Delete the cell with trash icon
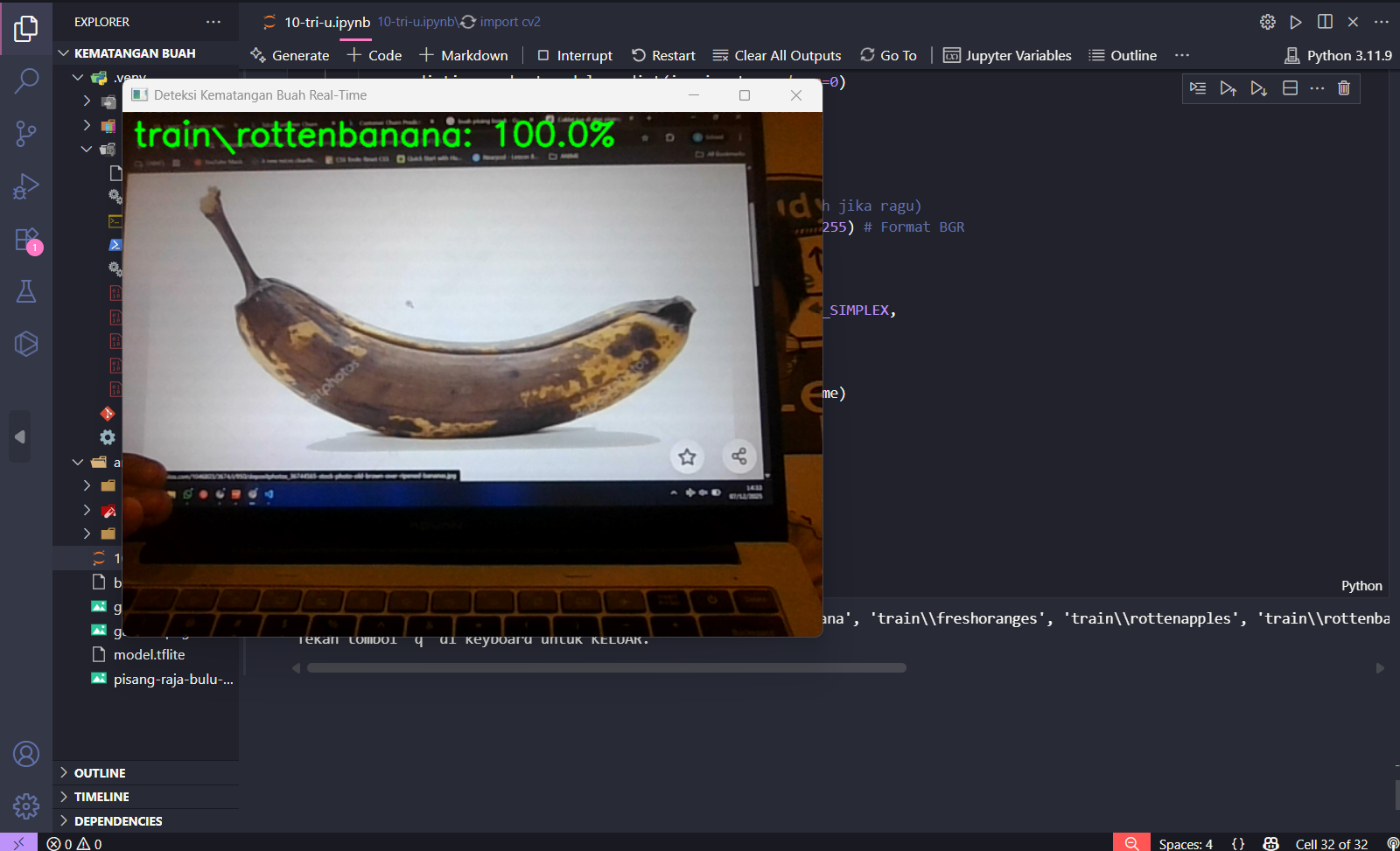This screenshot has height=851, width=1400. [x=1344, y=87]
